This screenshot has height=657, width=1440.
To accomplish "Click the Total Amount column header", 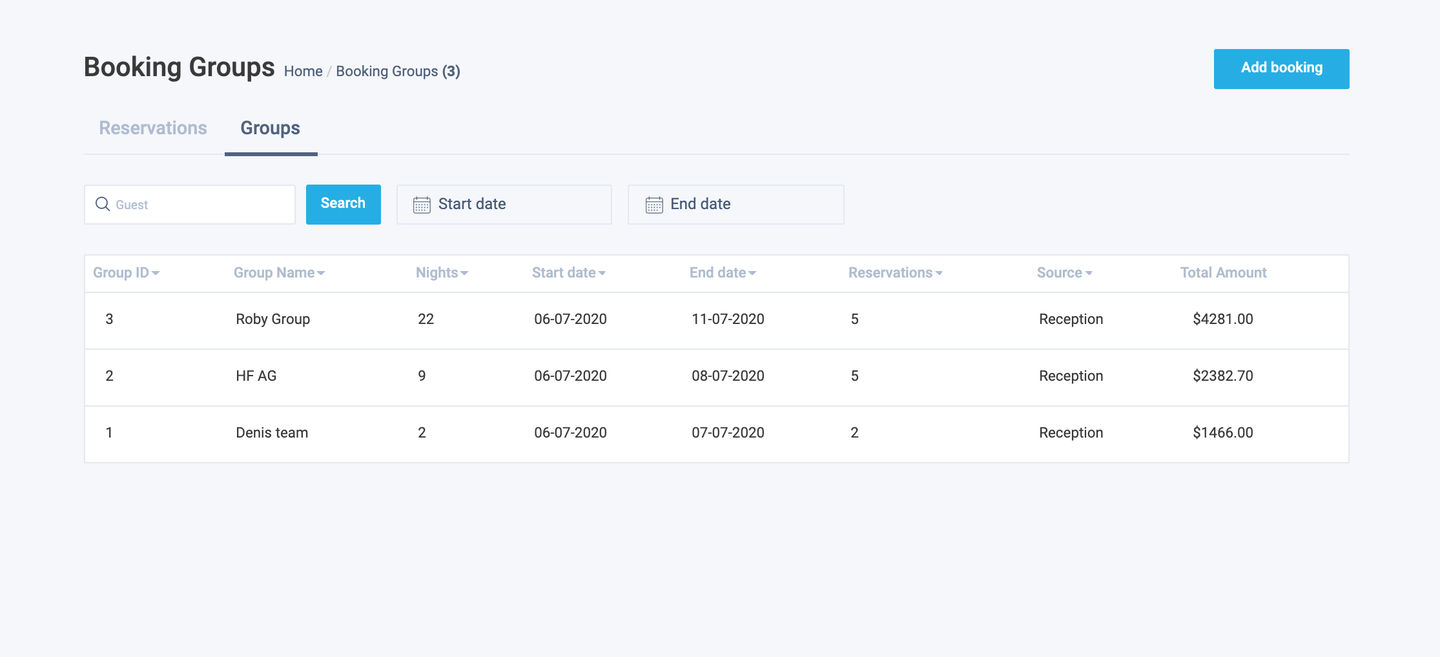I will click(x=1223, y=273).
